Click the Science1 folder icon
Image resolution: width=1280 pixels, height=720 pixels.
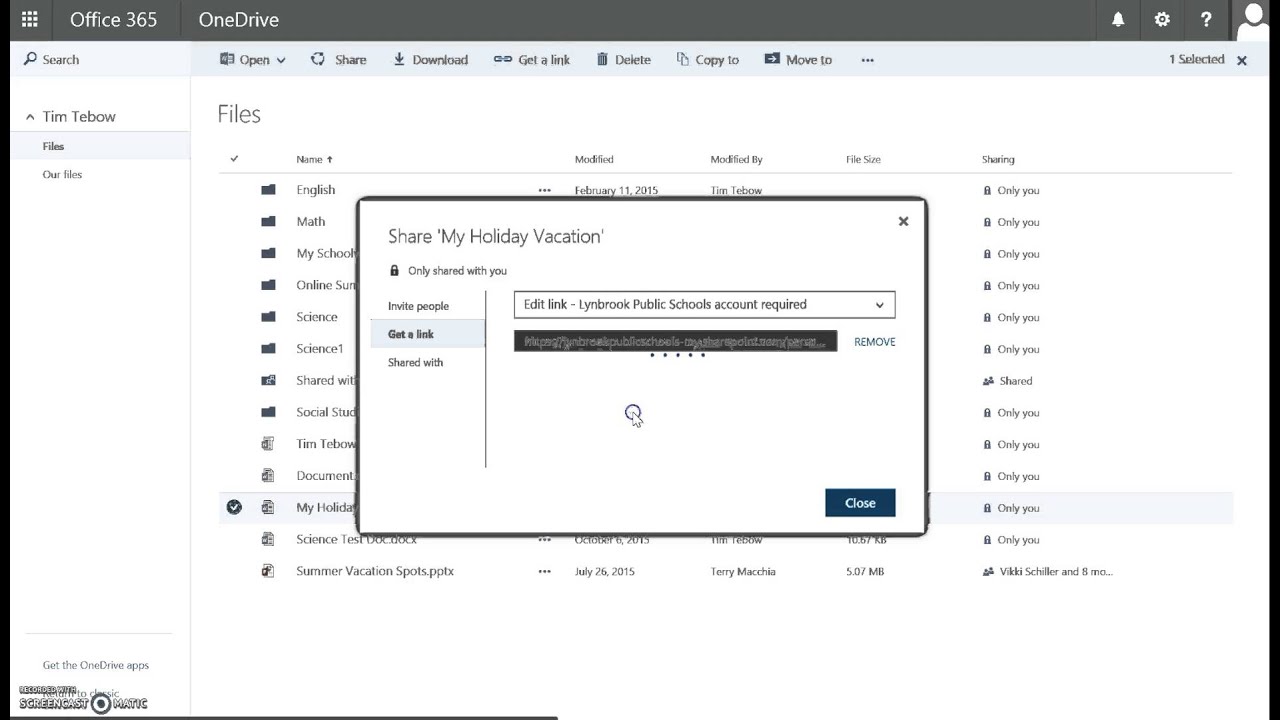pos(268,349)
